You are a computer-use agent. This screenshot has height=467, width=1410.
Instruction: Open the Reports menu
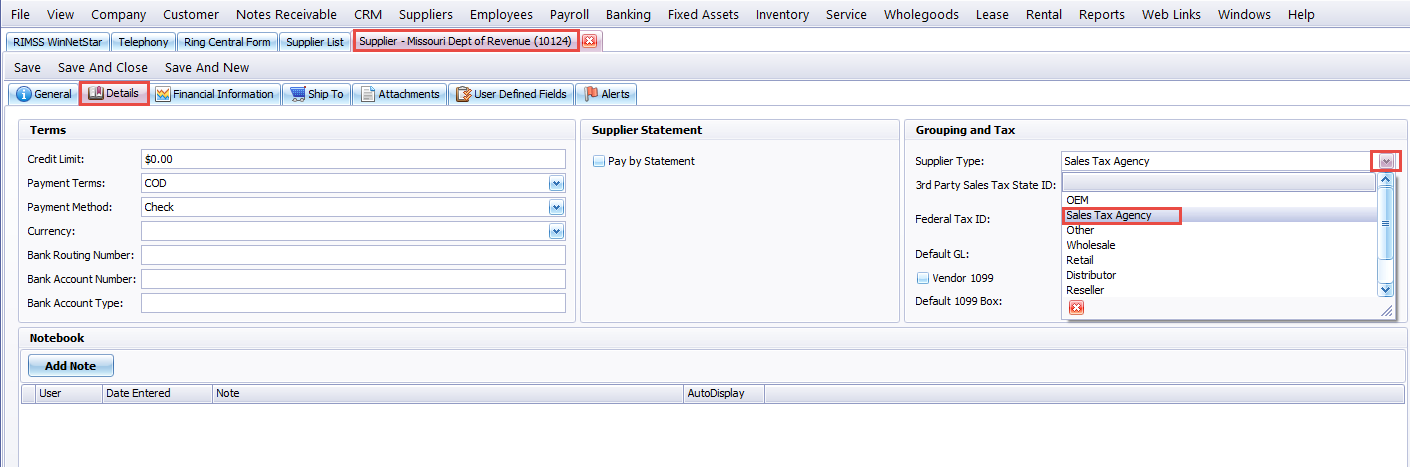click(1102, 15)
